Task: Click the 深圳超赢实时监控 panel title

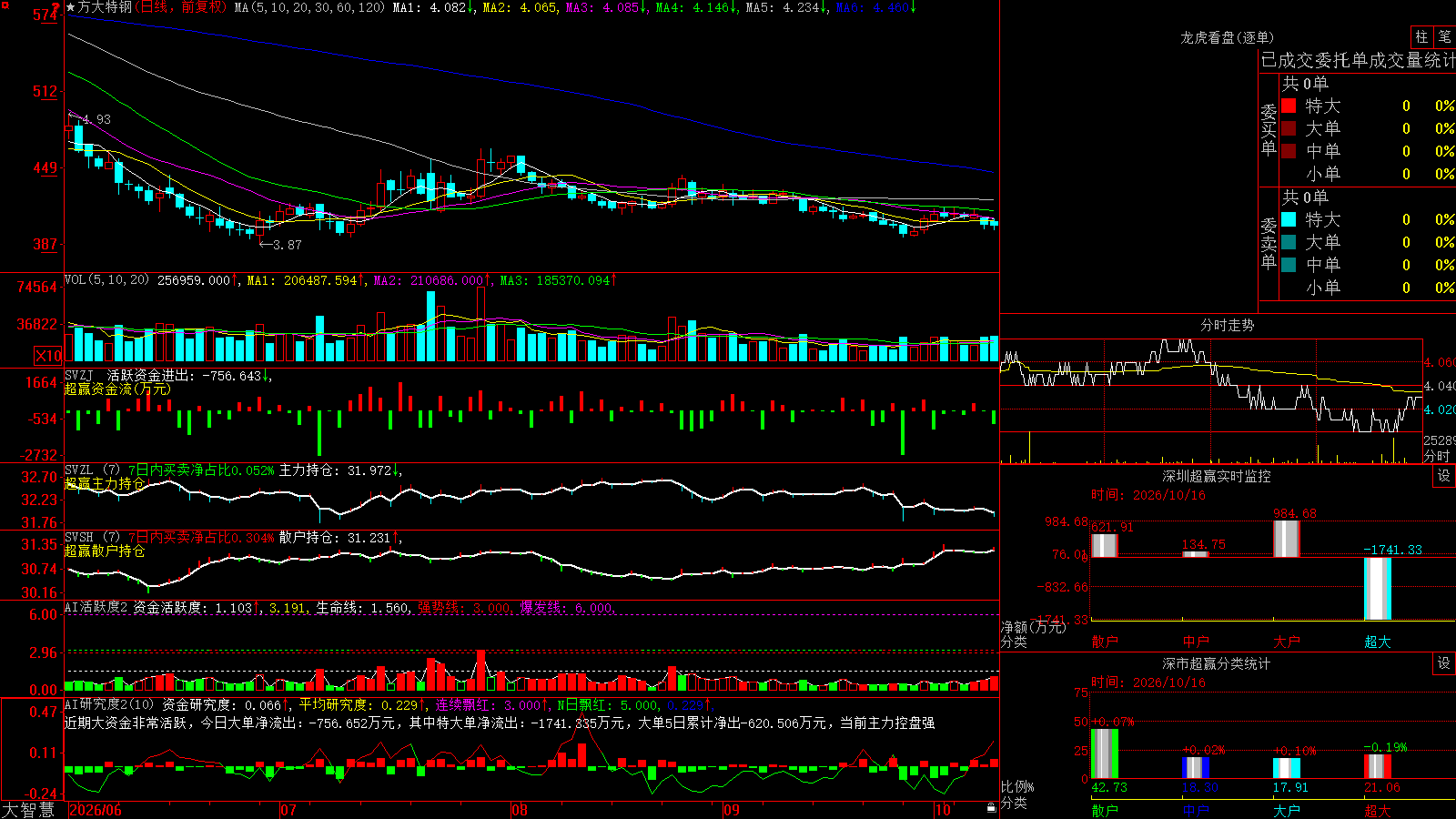Action: [x=1216, y=476]
